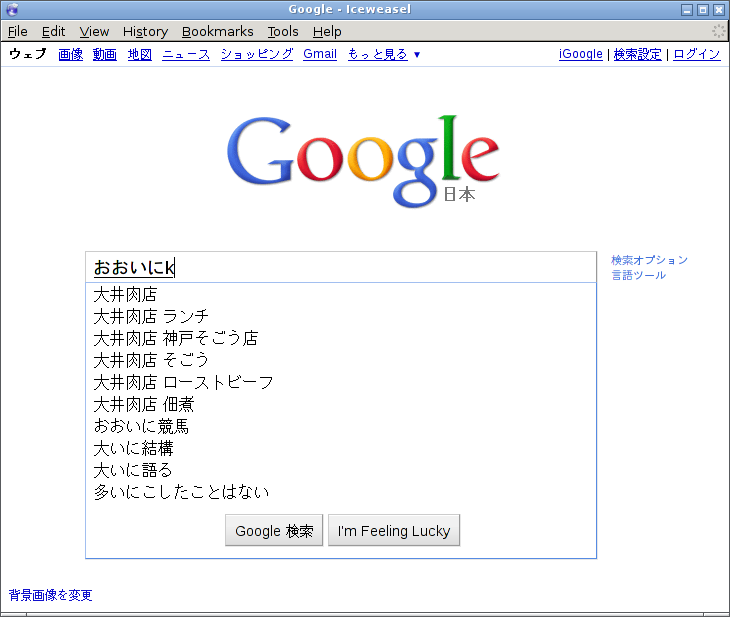The height and width of the screenshot is (617, 730).
Task: Click the ログイン login link
Action: click(x=697, y=54)
